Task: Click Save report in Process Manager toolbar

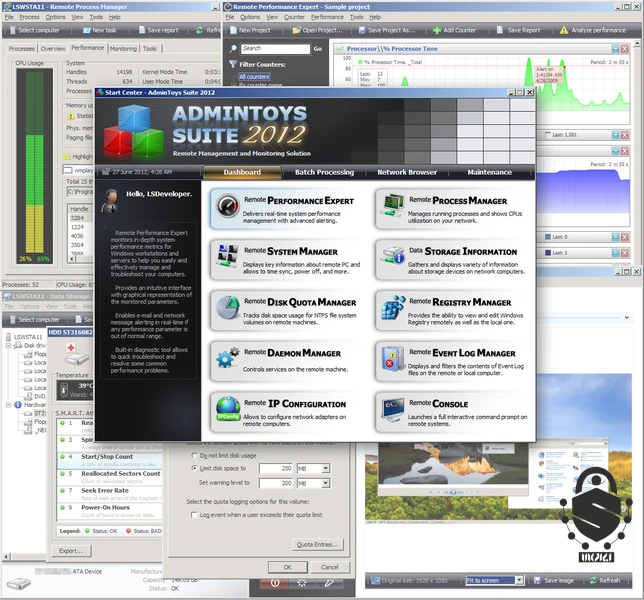Action: click(x=159, y=30)
